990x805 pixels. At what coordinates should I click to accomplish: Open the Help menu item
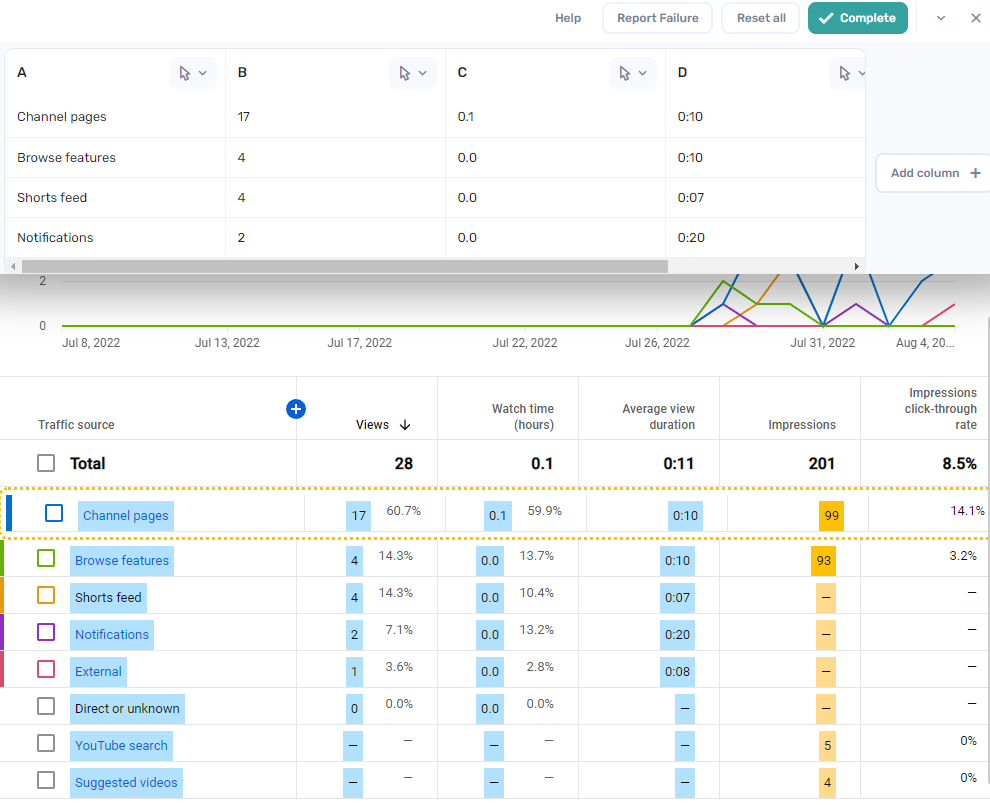(568, 18)
